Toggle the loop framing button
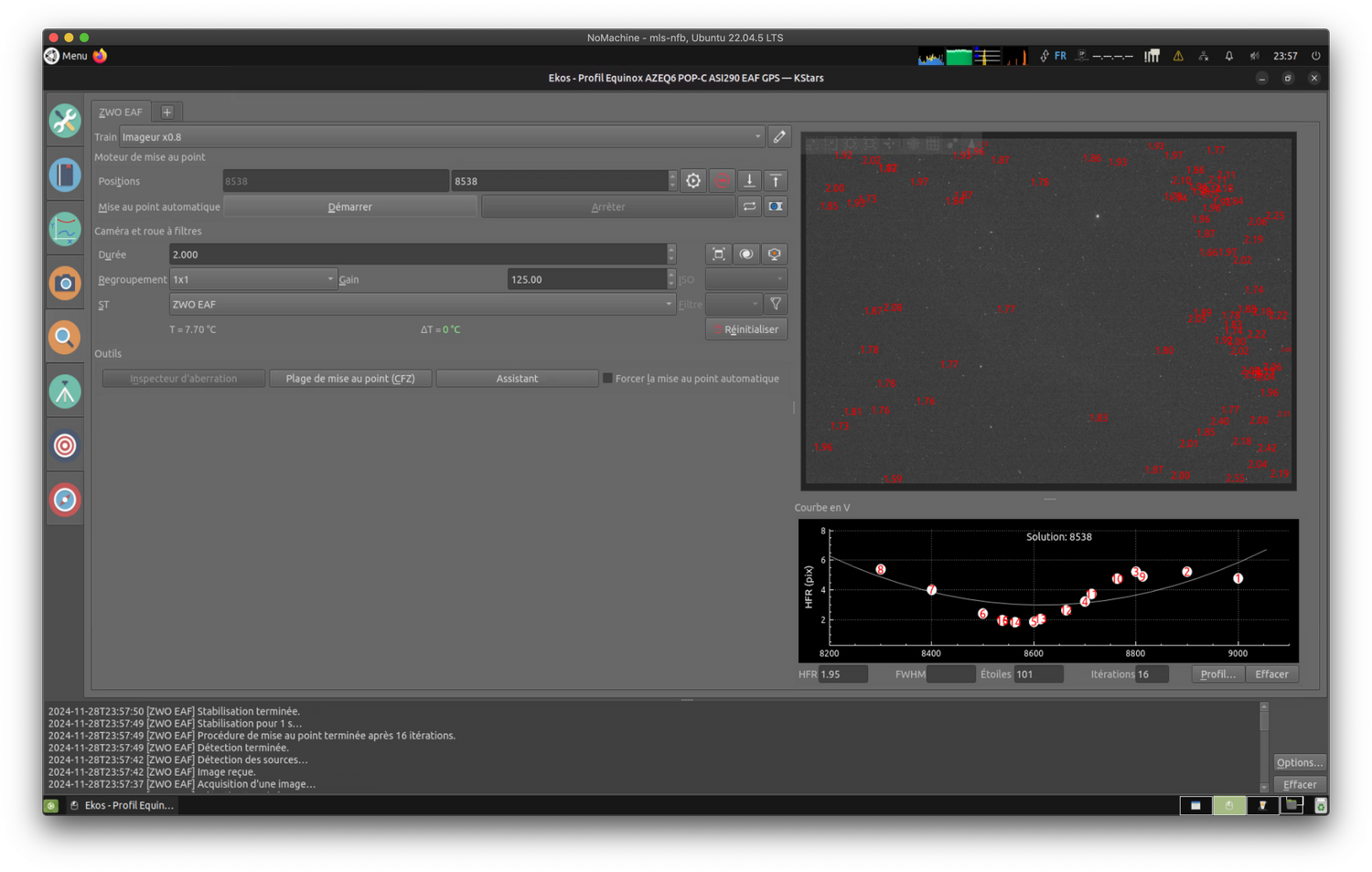The image size is (1372, 872). [749, 207]
